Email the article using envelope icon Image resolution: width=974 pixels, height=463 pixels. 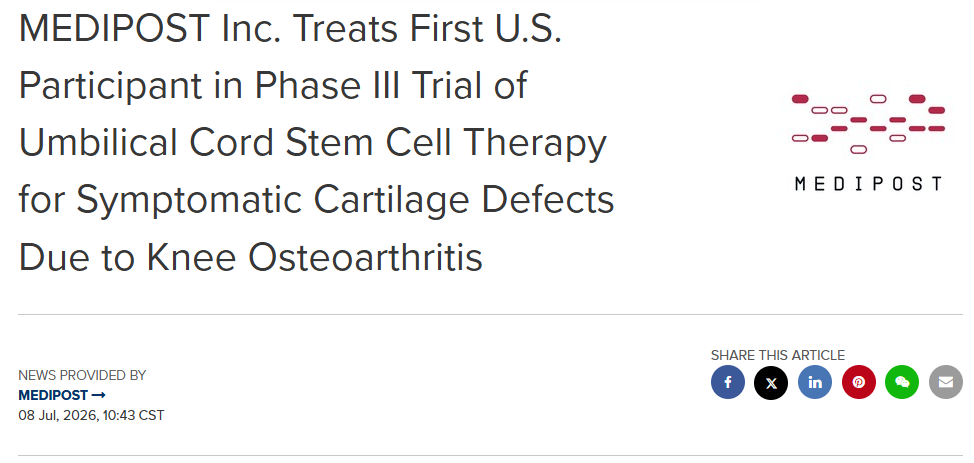click(x=945, y=382)
